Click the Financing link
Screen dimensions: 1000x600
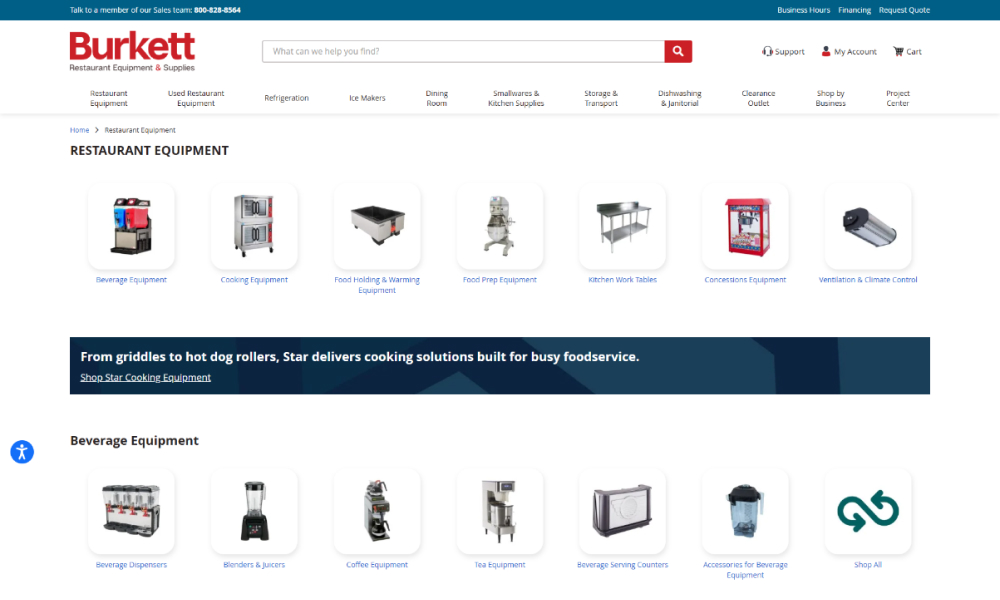coord(855,10)
